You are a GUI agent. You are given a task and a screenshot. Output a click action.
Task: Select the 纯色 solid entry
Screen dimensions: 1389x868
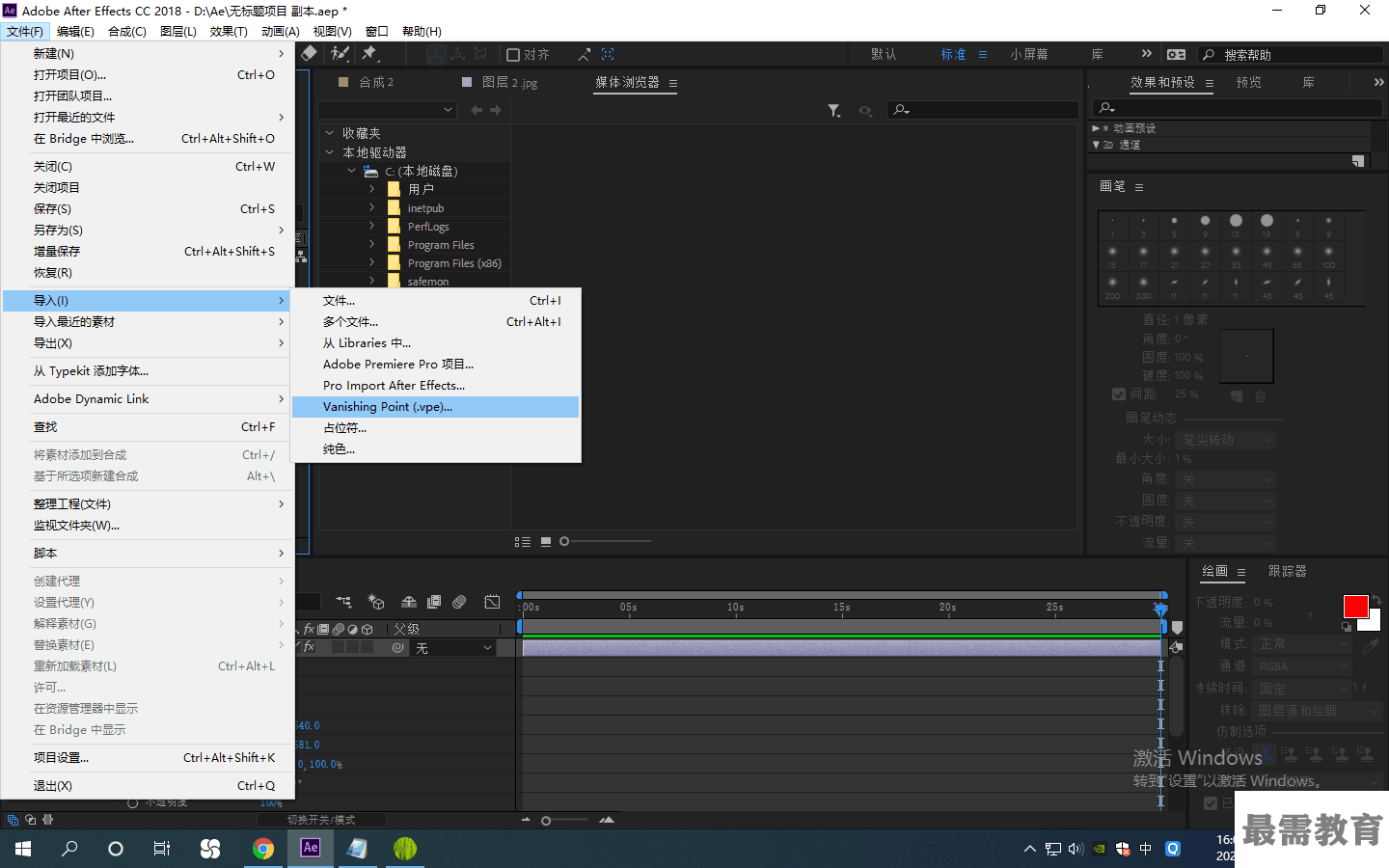436,449
